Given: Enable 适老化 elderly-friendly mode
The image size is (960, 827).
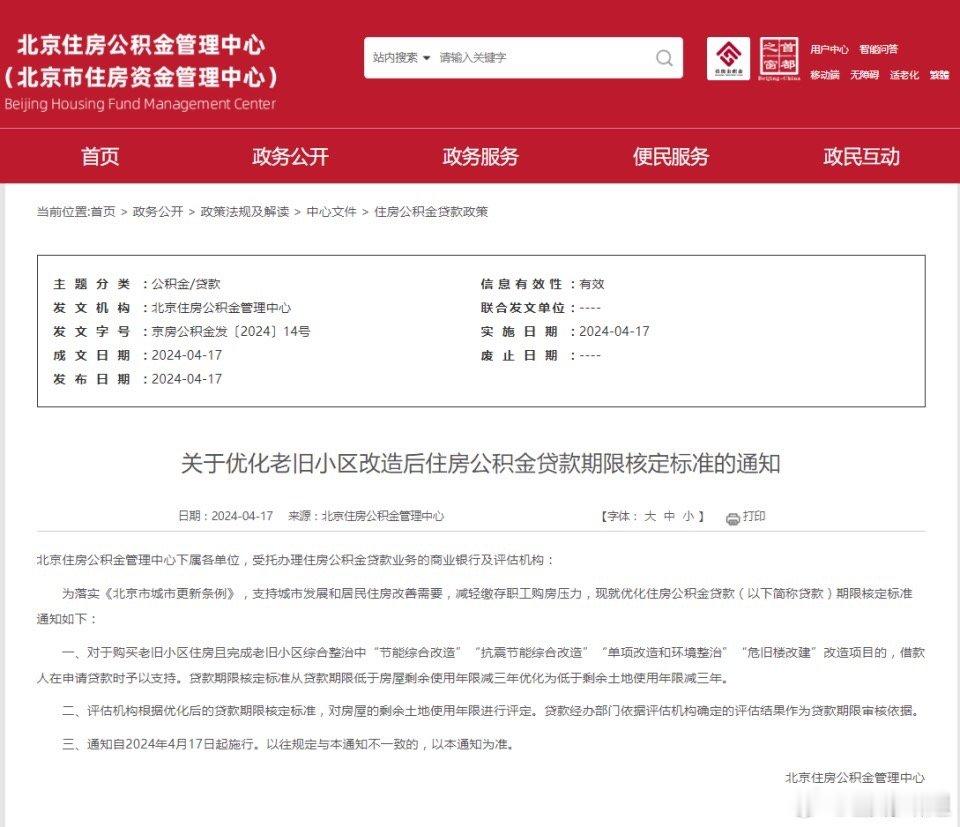Looking at the screenshot, I should (904, 75).
